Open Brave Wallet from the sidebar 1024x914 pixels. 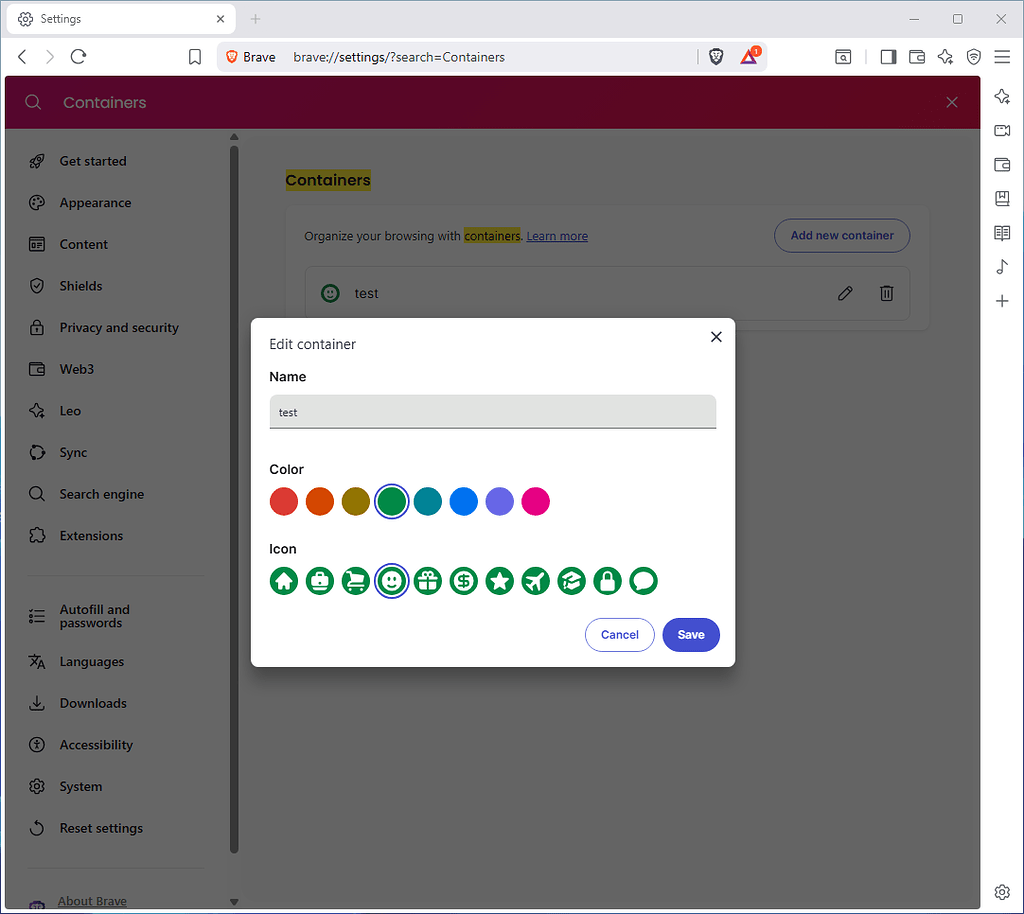click(1003, 165)
